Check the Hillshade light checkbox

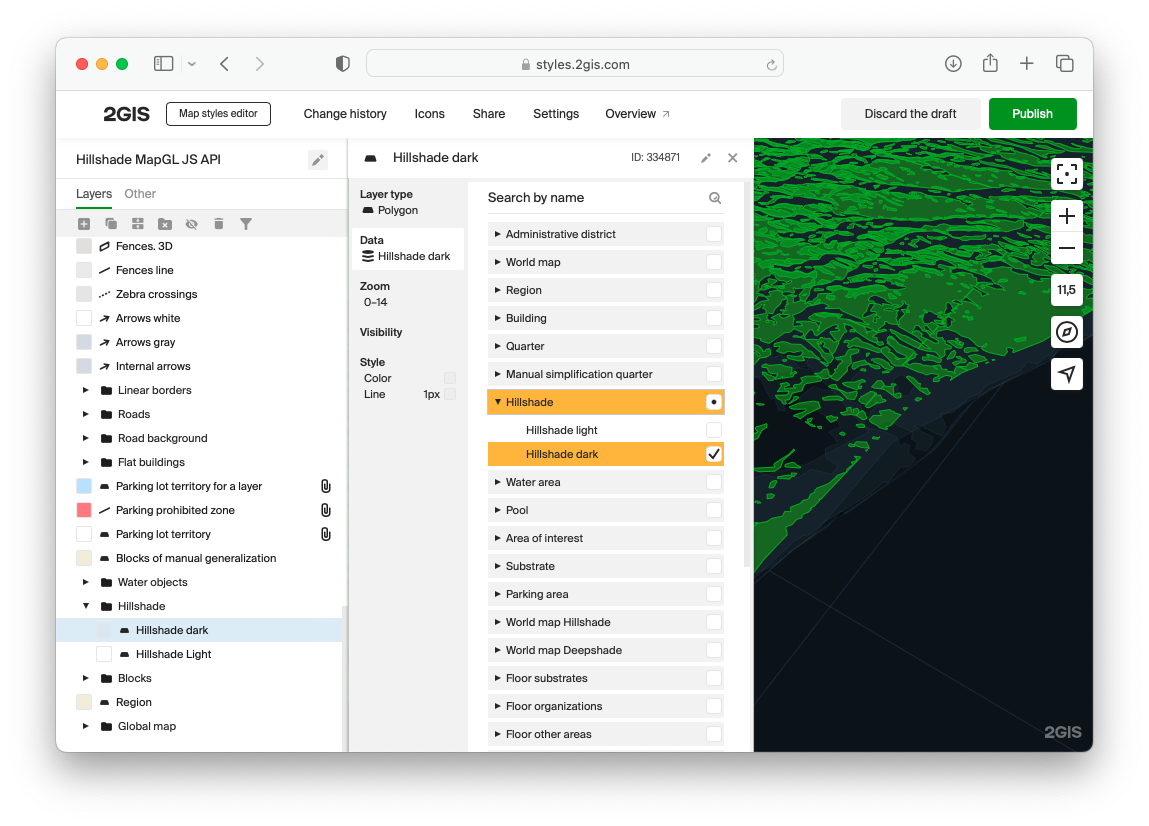coord(714,429)
